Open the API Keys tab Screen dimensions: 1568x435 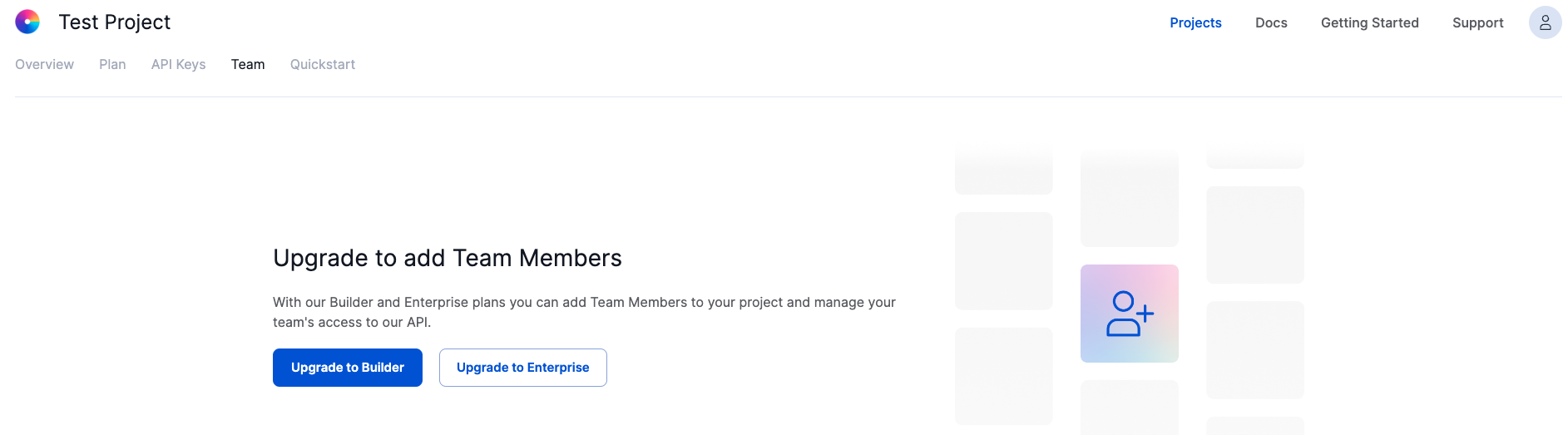coord(178,65)
